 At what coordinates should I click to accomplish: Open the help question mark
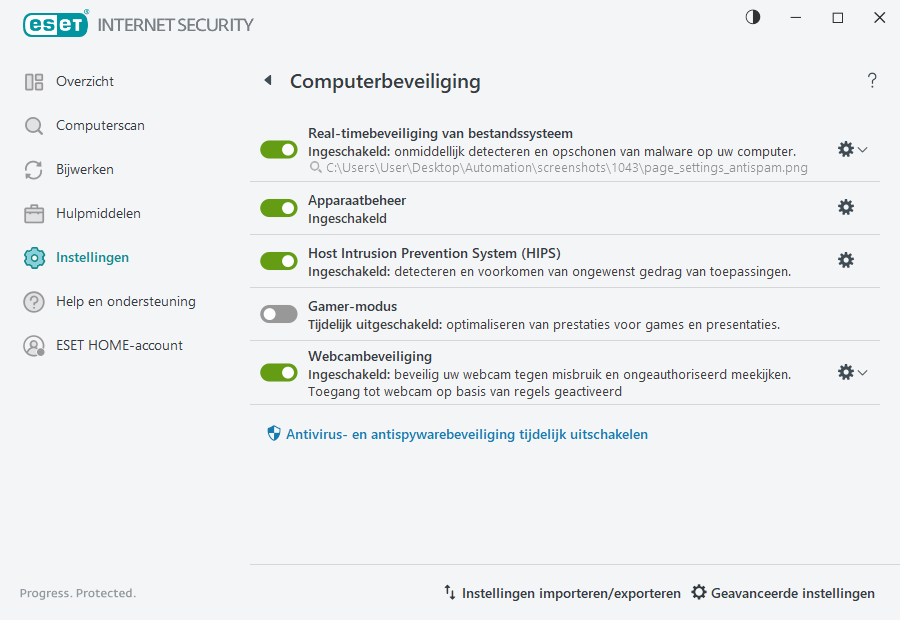click(x=871, y=80)
